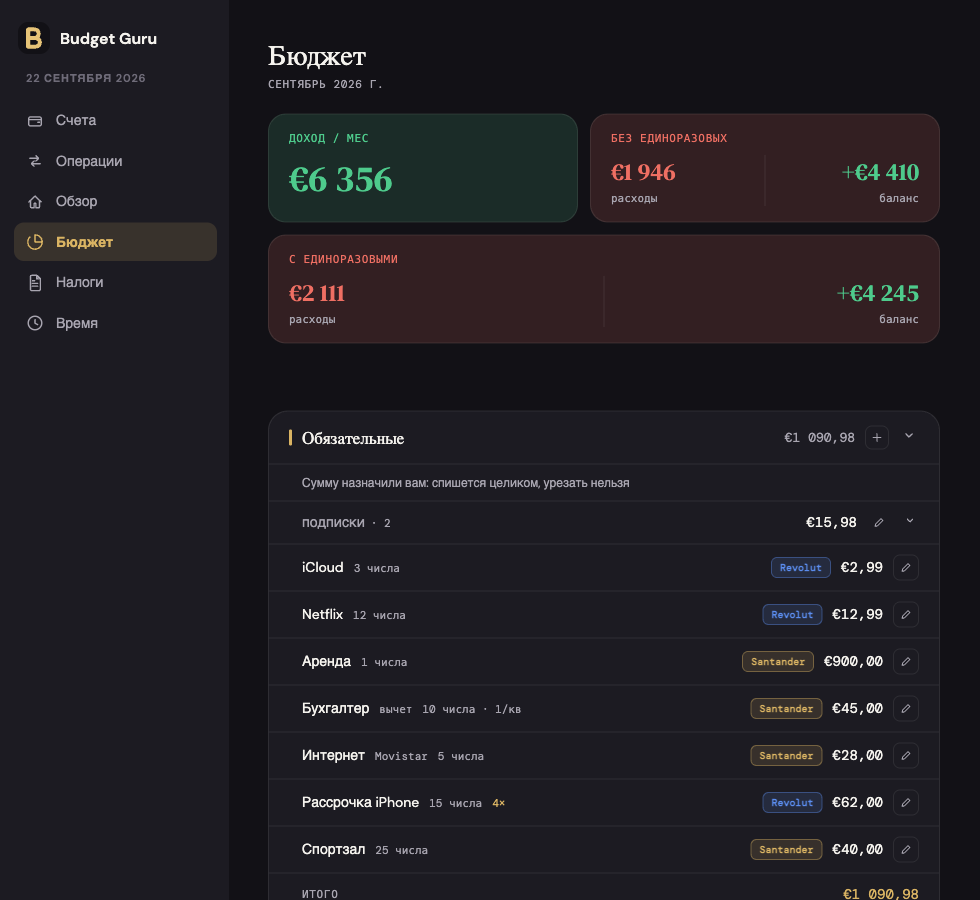
Task: Open the Обзор page
Action: pyautogui.click(x=116, y=201)
